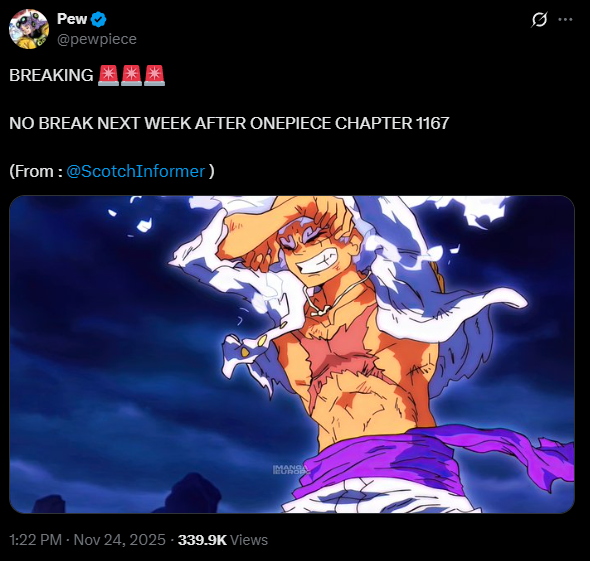Open the 339.9K Views count
Screen dimensions: 590x561
click(223, 540)
